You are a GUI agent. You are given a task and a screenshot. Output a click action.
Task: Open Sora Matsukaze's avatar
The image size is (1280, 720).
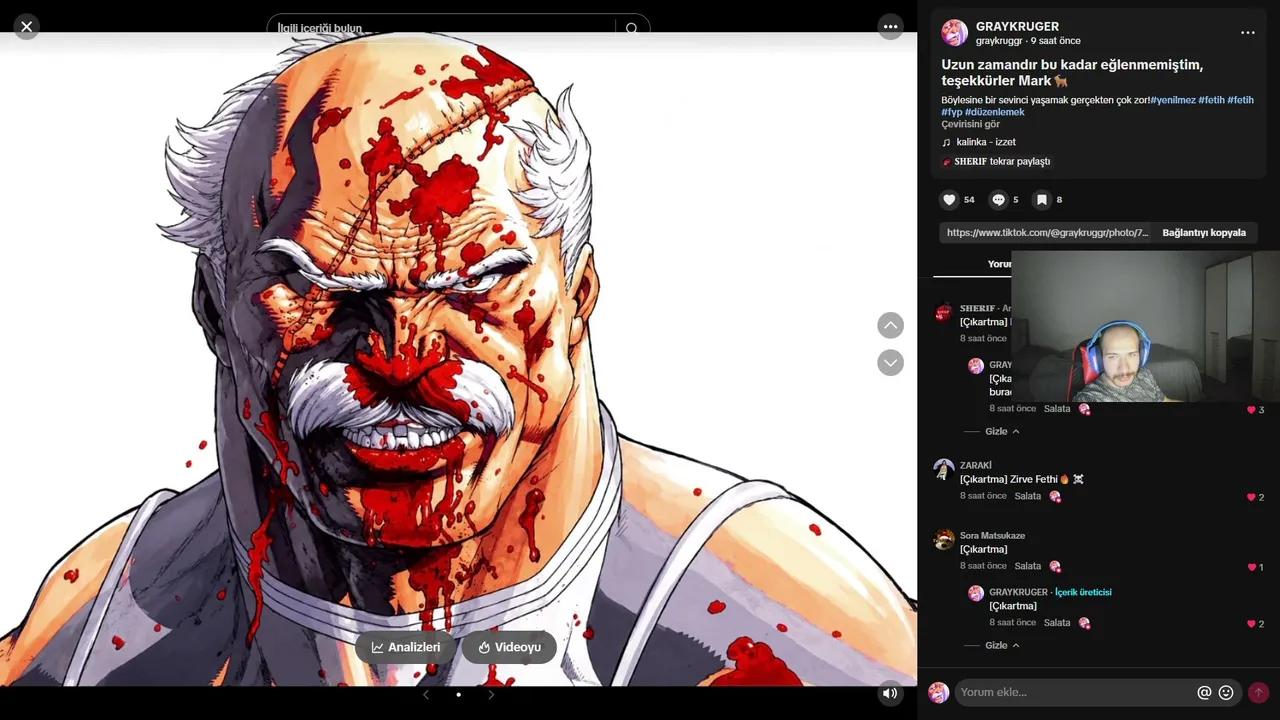(x=943, y=540)
